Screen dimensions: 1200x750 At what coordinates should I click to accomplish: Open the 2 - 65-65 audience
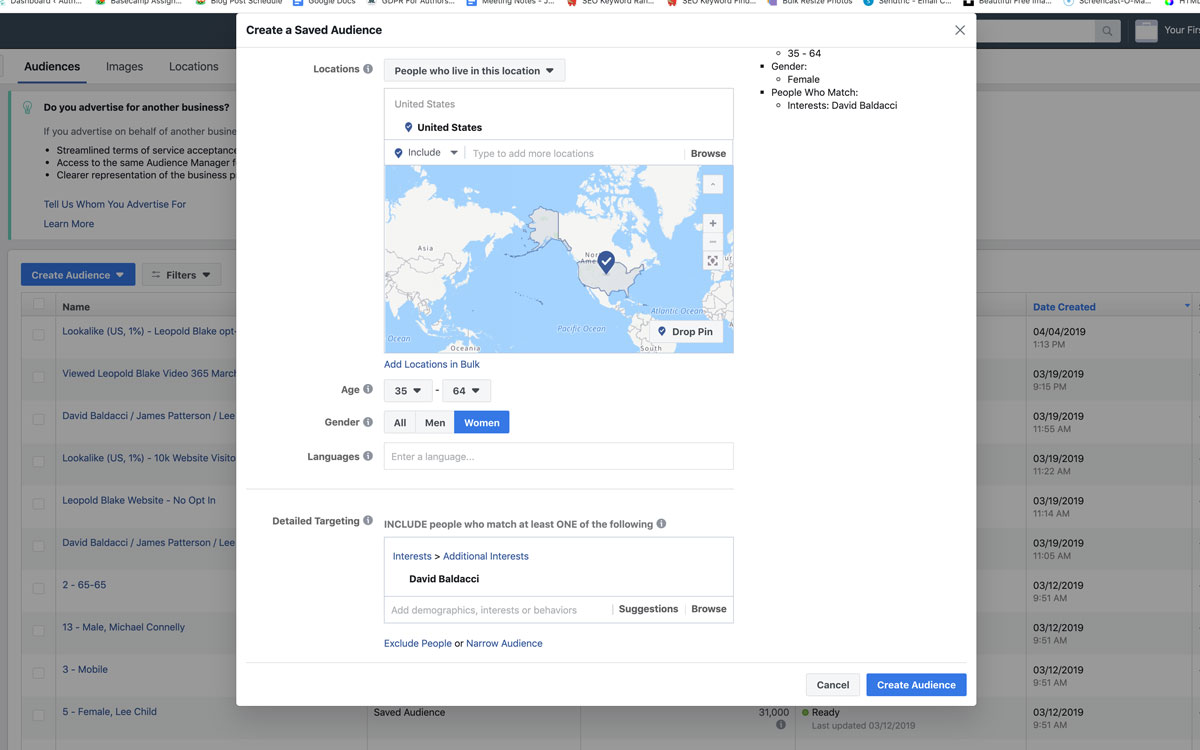[84, 585]
